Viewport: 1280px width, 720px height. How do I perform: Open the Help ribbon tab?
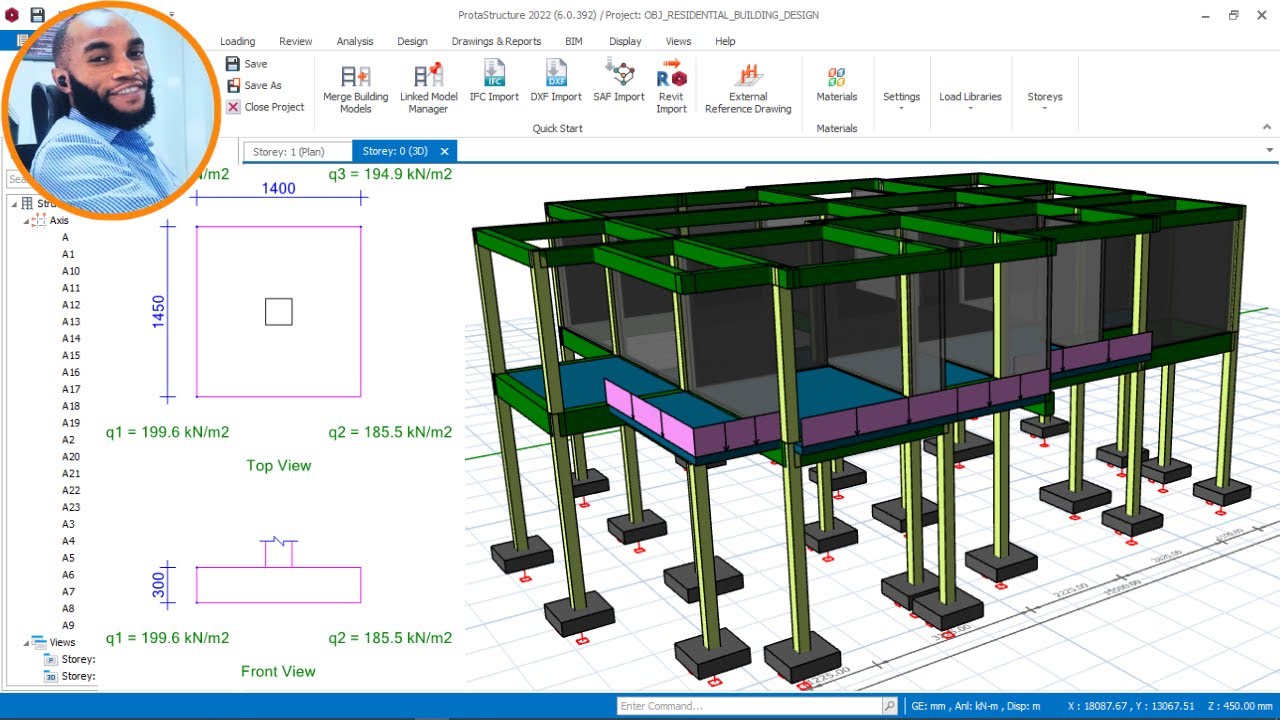point(725,41)
